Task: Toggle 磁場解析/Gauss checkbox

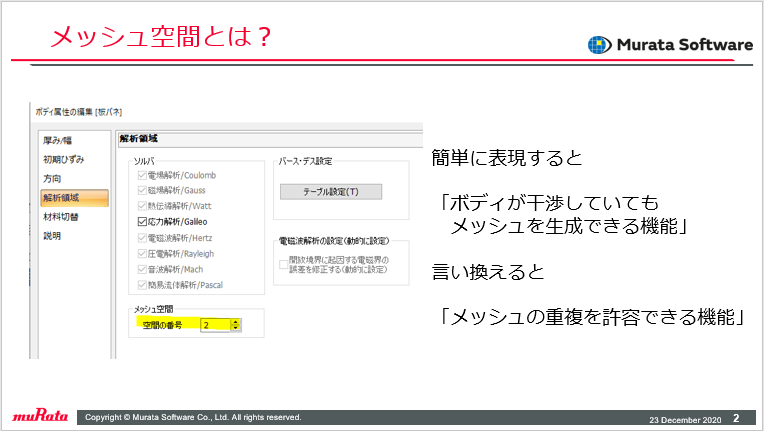Action: 142,190
